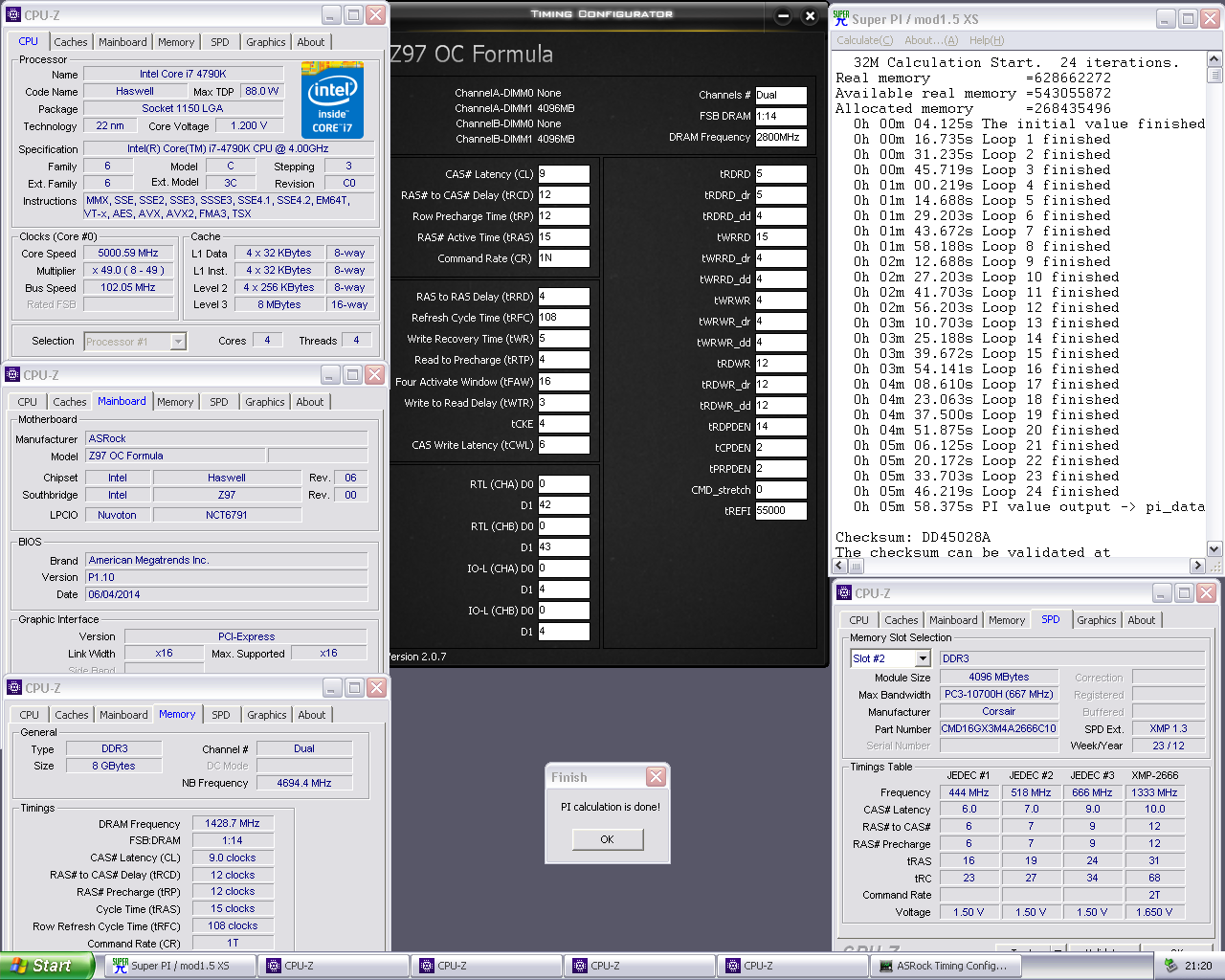Open the Graphics tab in the SPD CPU-Z window
The image size is (1225, 980).
(x=1097, y=620)
